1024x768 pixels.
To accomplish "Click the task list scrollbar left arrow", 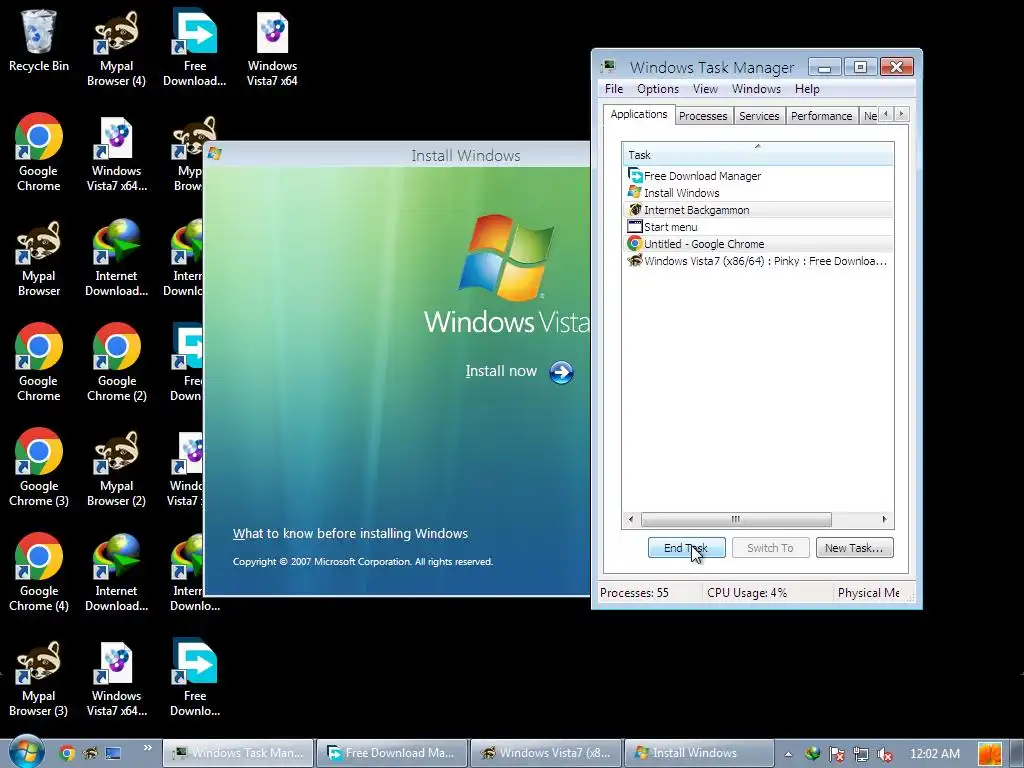I will click(630, 520).
